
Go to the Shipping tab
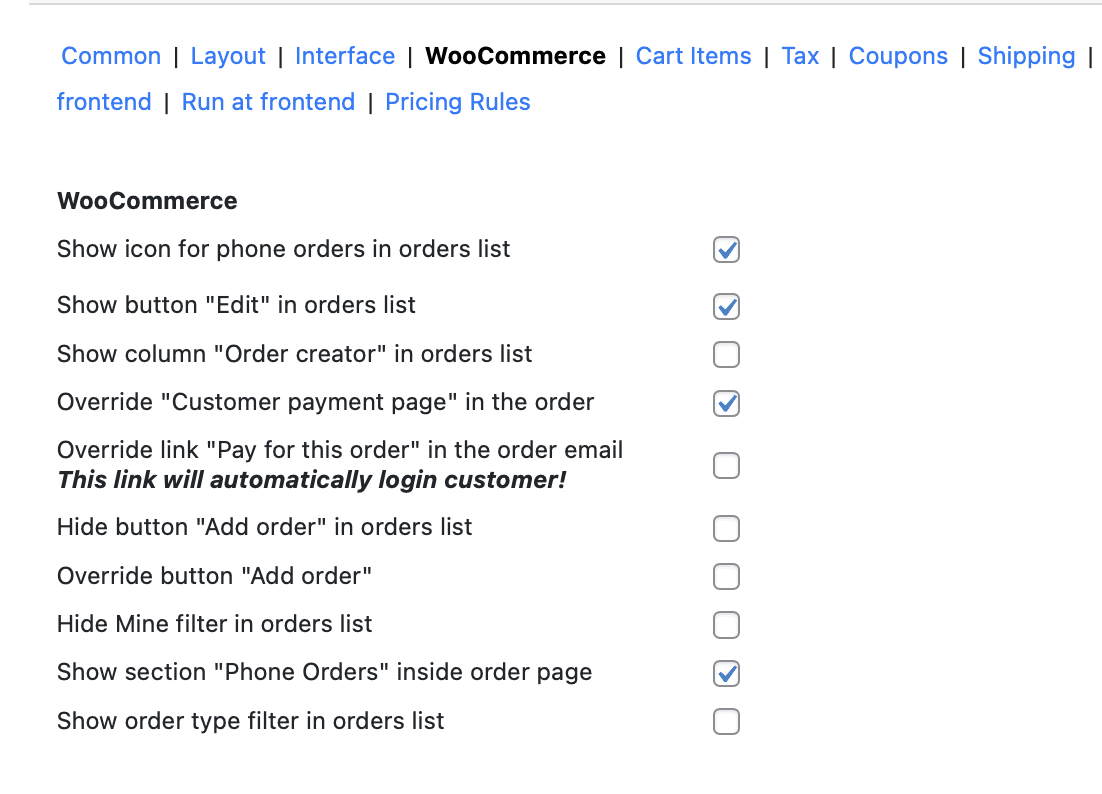coord(1026,56)
